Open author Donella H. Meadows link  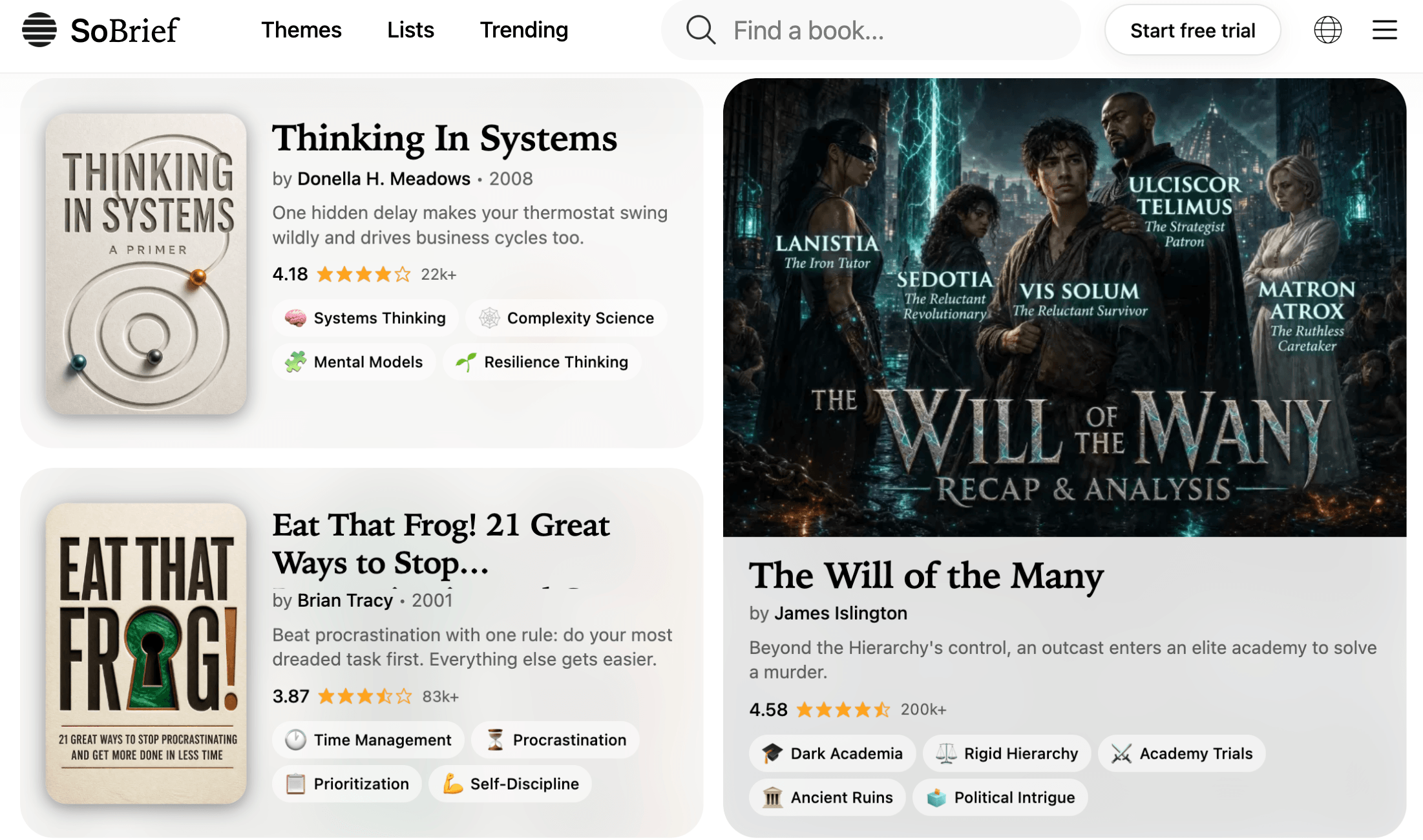(384, 179)
